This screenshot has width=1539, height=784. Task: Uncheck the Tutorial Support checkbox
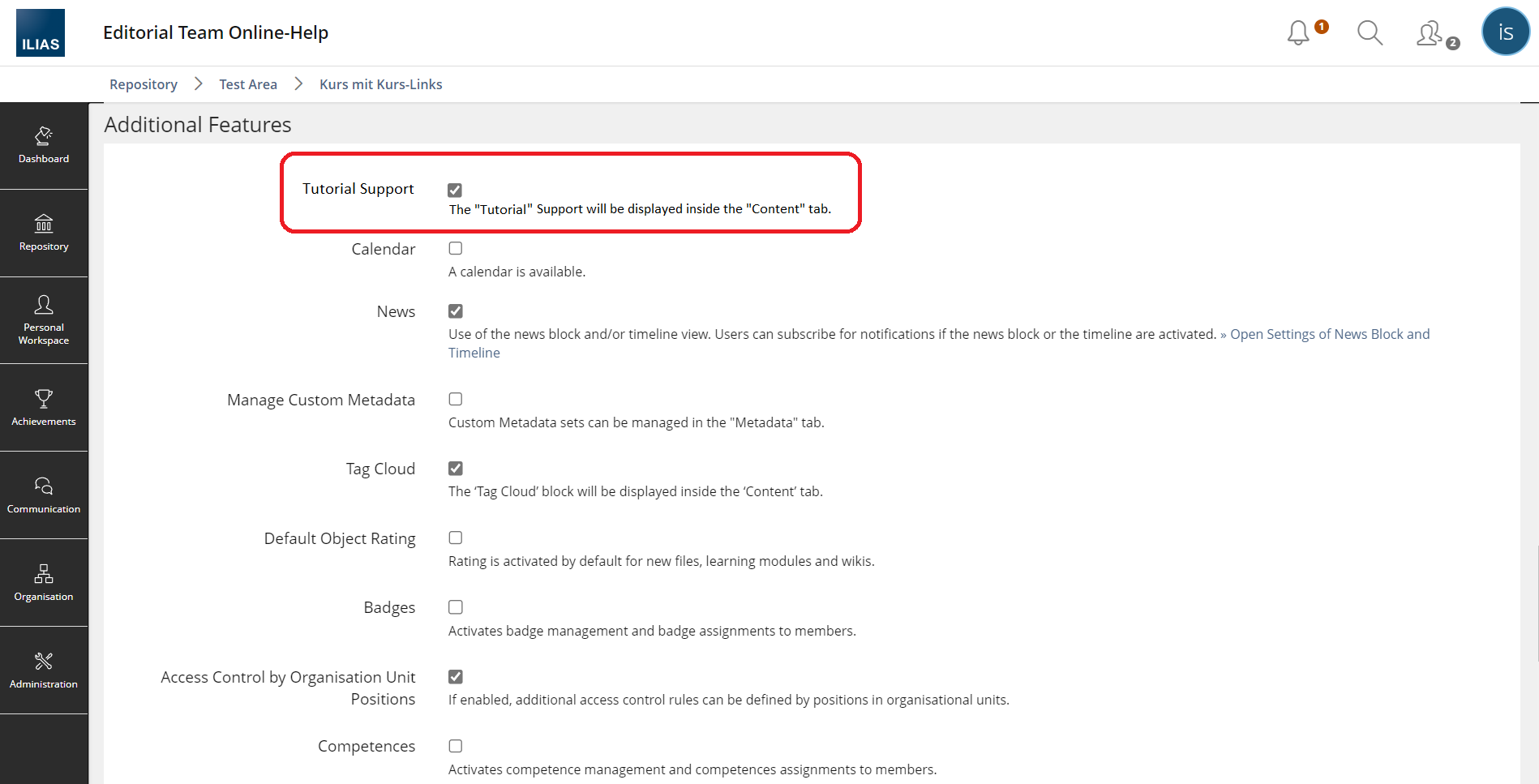click(455, 191)
